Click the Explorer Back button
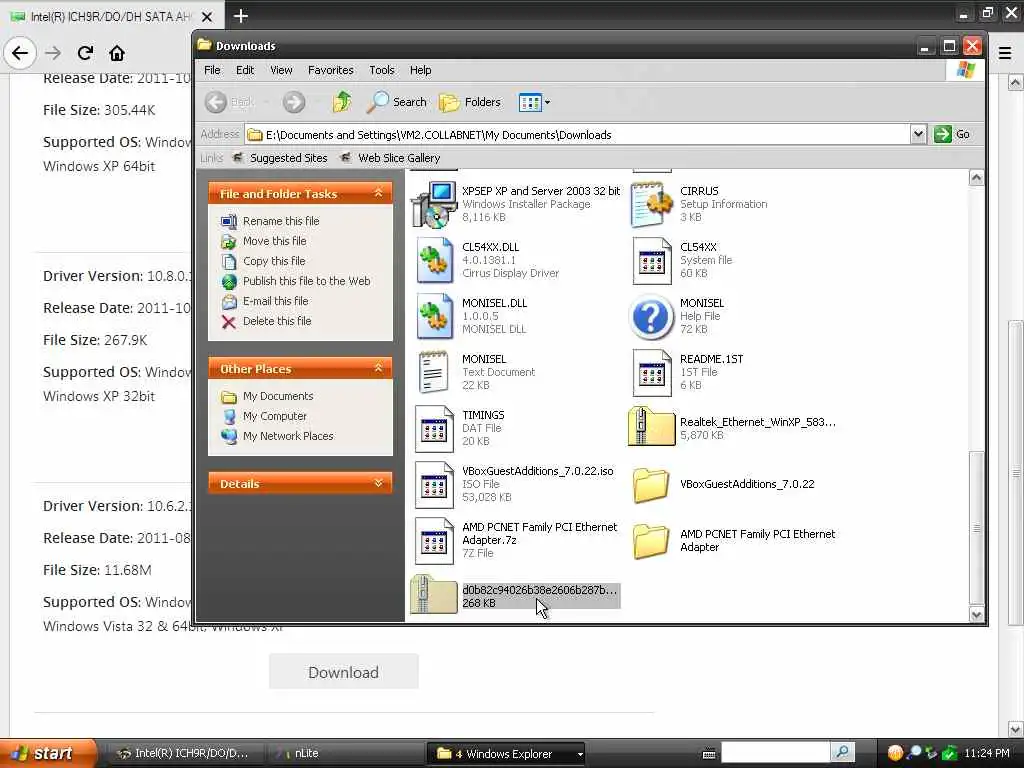 point(230,102)
